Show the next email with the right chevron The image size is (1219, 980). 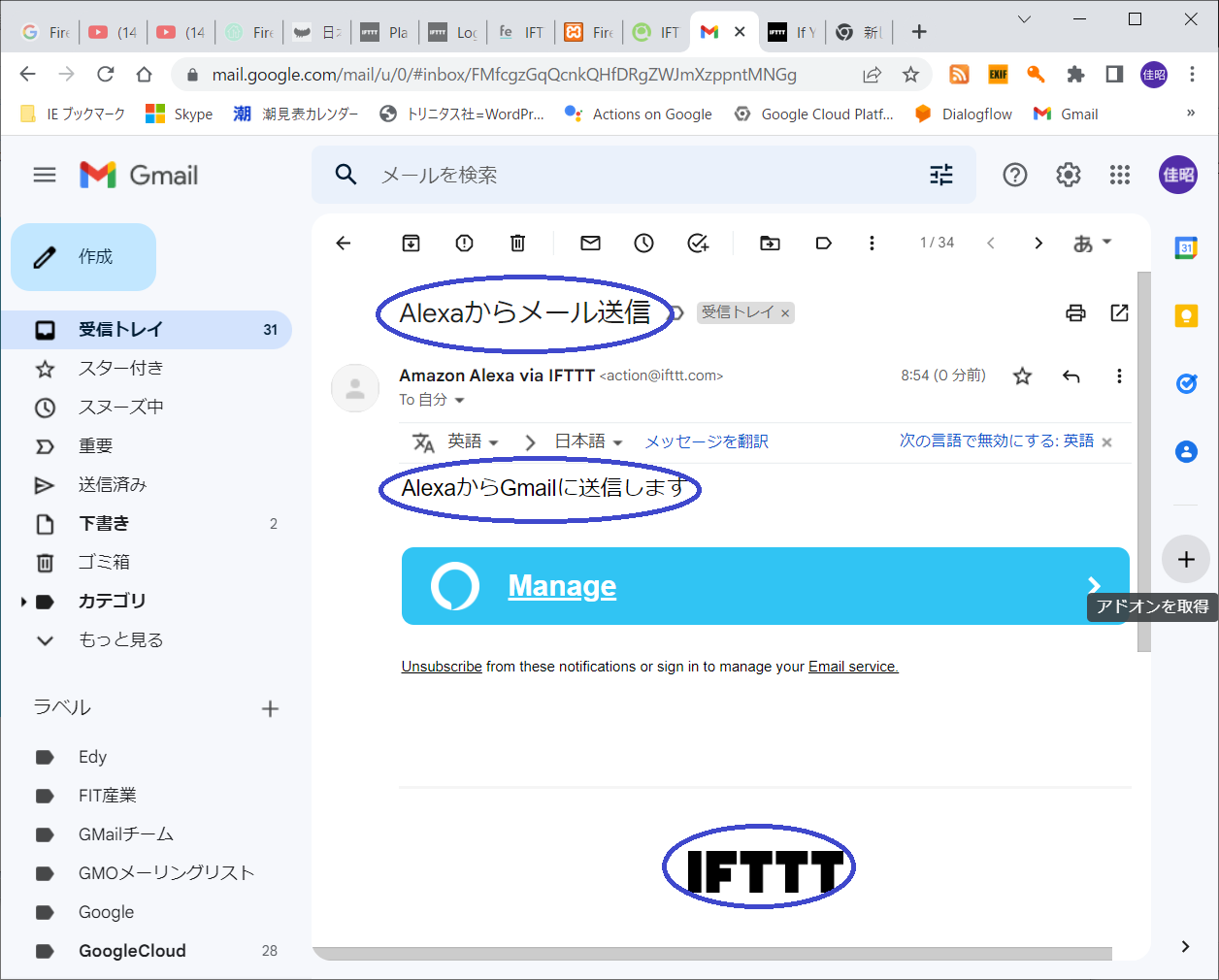tap(1038, 243)
